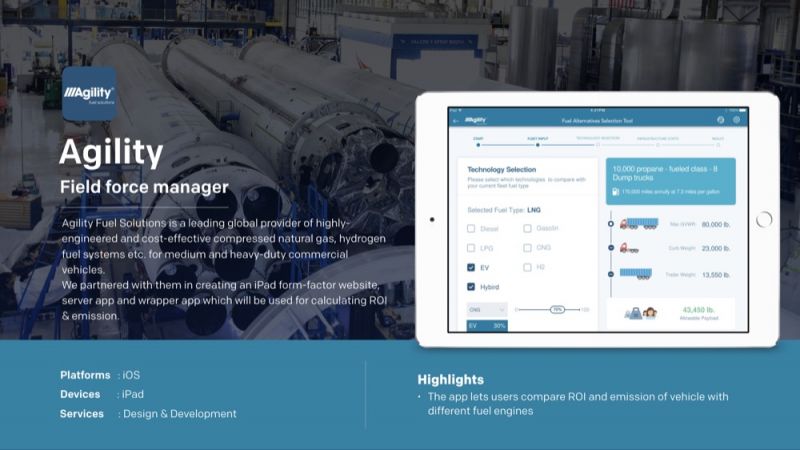Select the red tractor cab icon
Screen dimensions: 800x450
pos(629,248)
